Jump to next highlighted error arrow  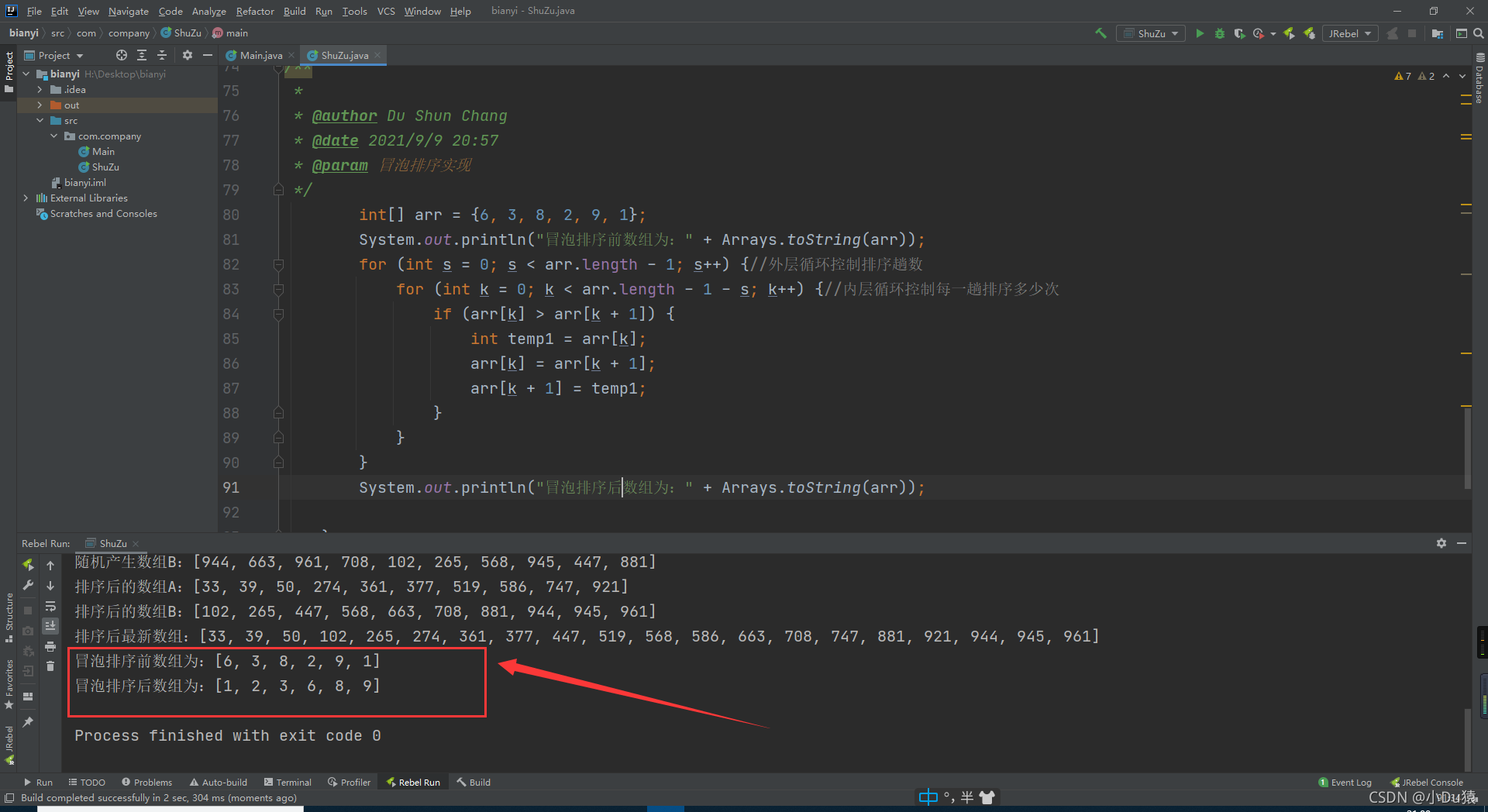(x=1462, y=76)
